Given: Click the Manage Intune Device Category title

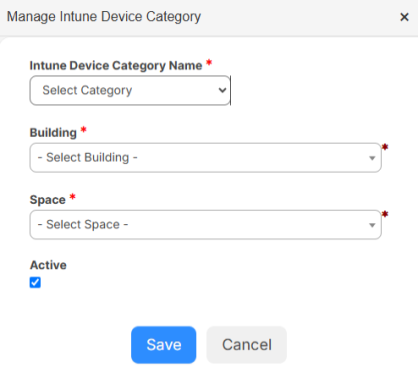Looking at the screenshot, I should tap(104, 17).
